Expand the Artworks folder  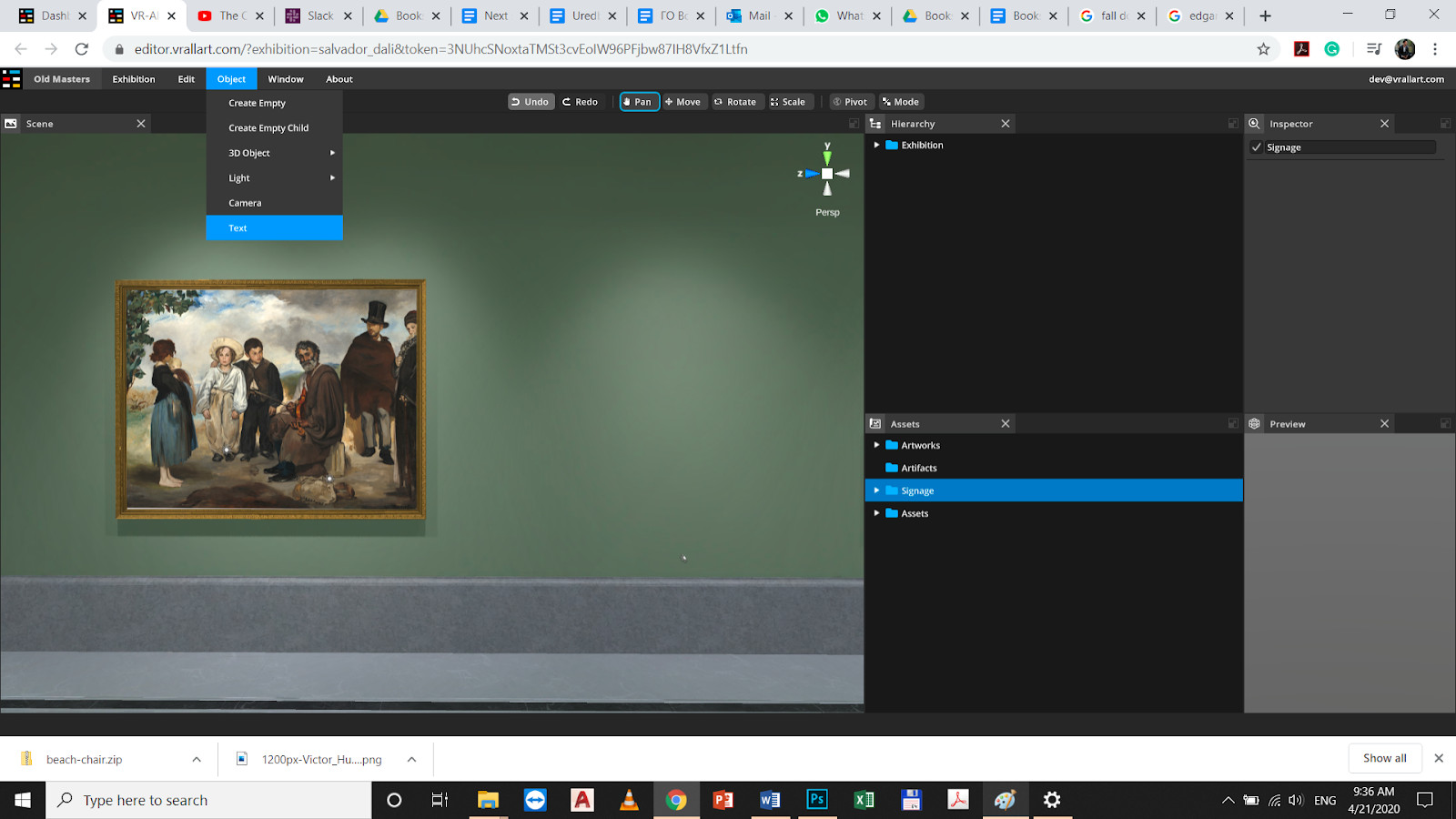(x=876, y=445)
